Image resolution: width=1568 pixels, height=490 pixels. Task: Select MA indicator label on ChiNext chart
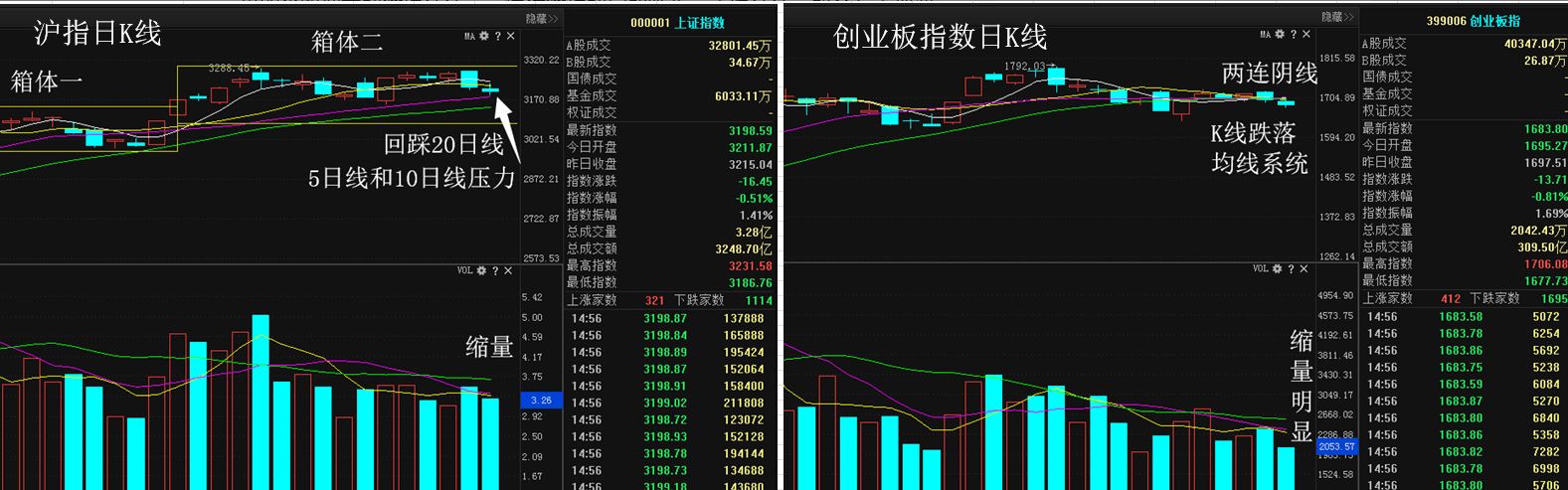1266,34
